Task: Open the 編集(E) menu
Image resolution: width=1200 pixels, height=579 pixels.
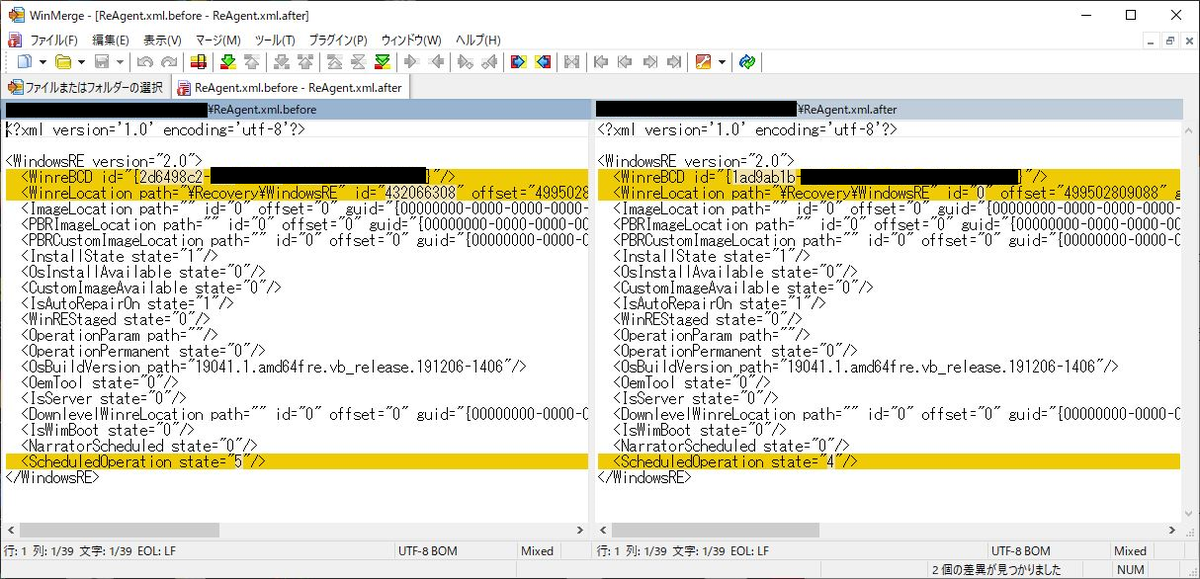Action: point(110,40)
